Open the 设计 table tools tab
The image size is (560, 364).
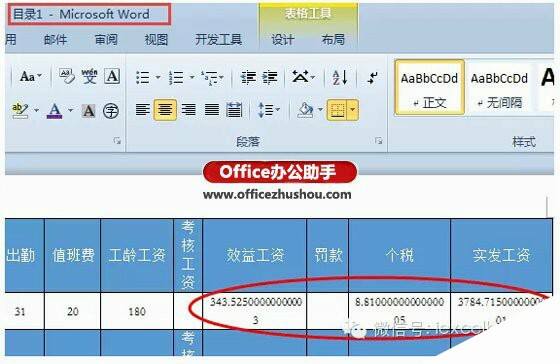[x=282, y=39]
